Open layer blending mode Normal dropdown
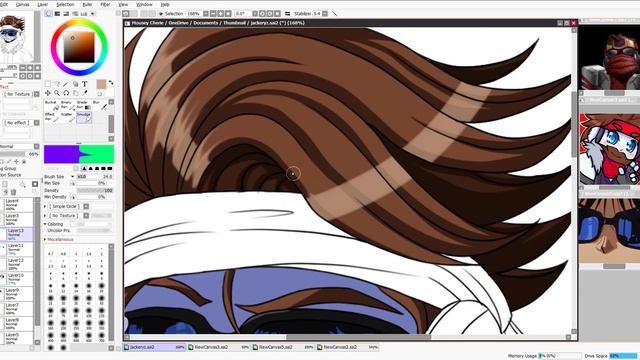 (37, 147)
